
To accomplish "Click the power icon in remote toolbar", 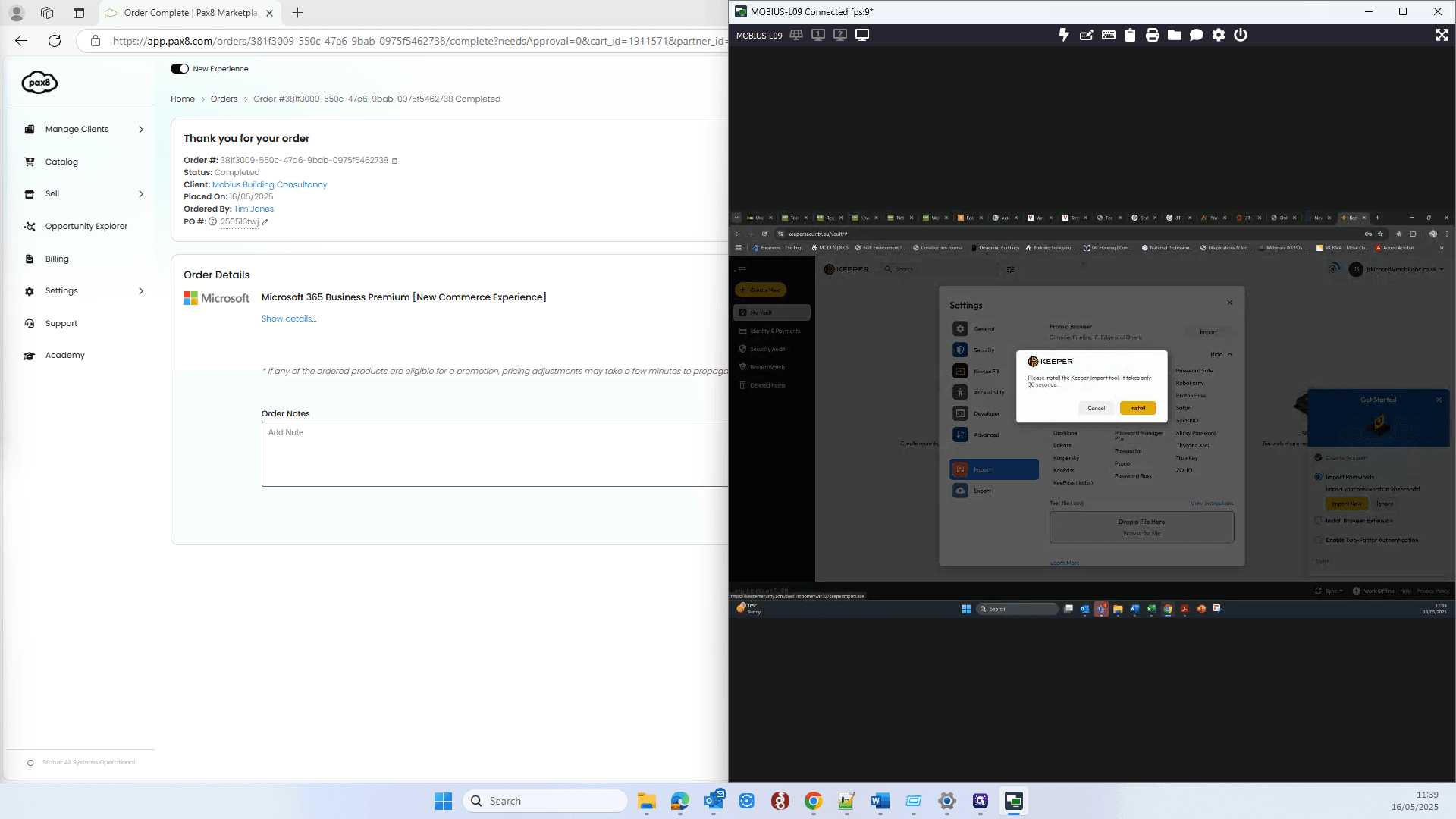I will (1240, 35).
